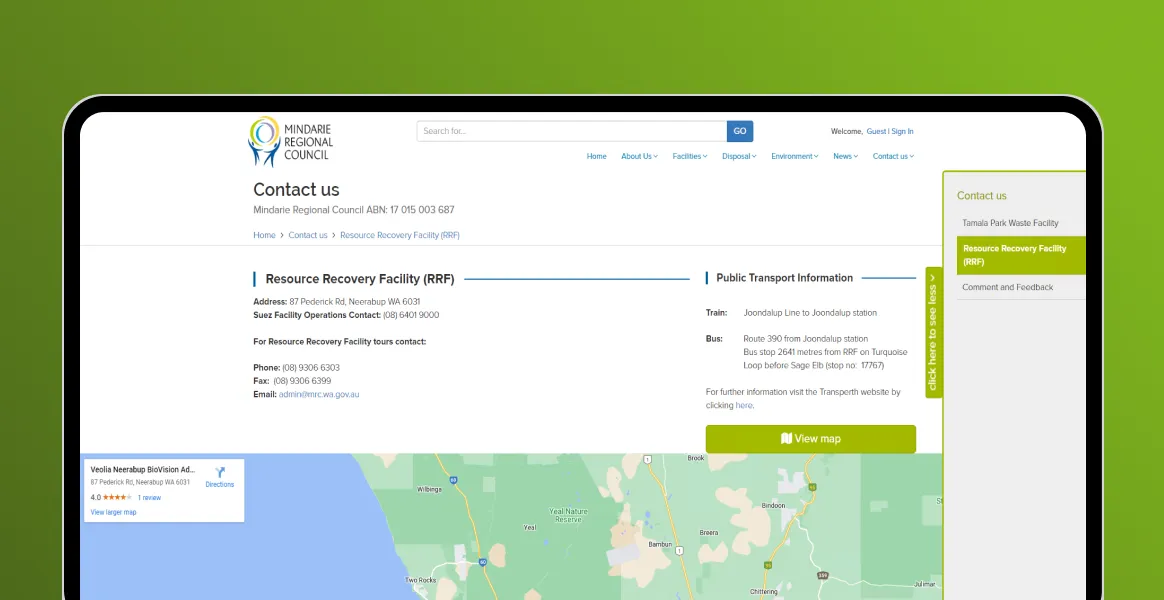This screenshot has height=600, width=1164.
Task: Click 'Joondalup Line to Joondalup station' text
Action: (x=810, y=313)
